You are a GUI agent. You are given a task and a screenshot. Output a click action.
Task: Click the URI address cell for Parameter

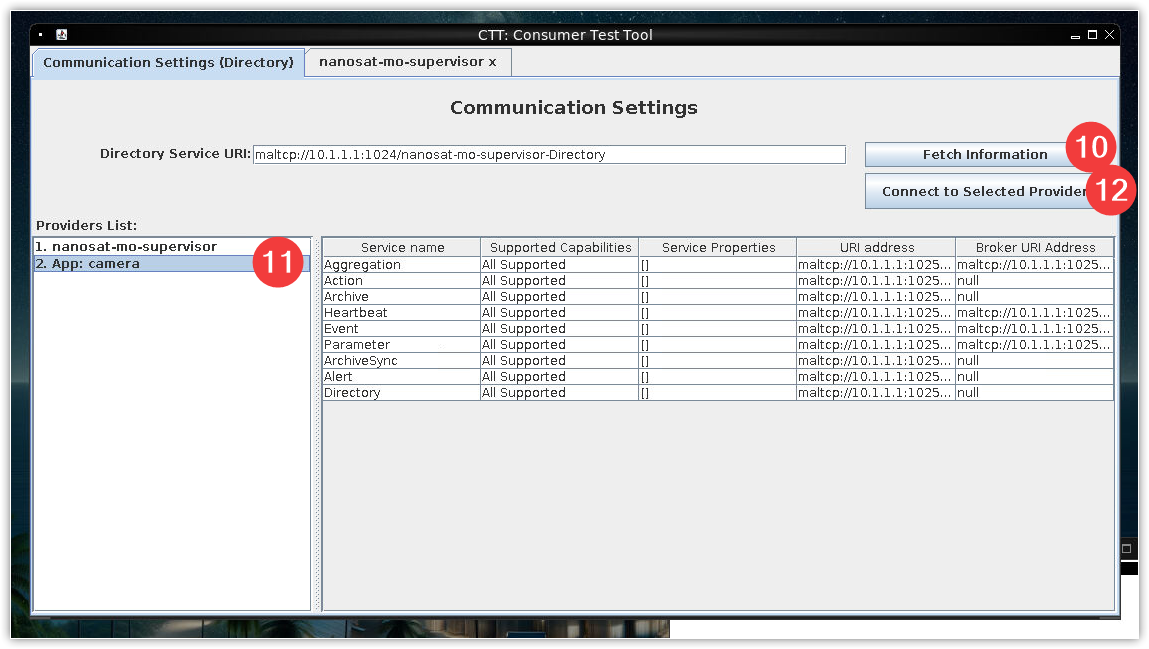(874, 345)
